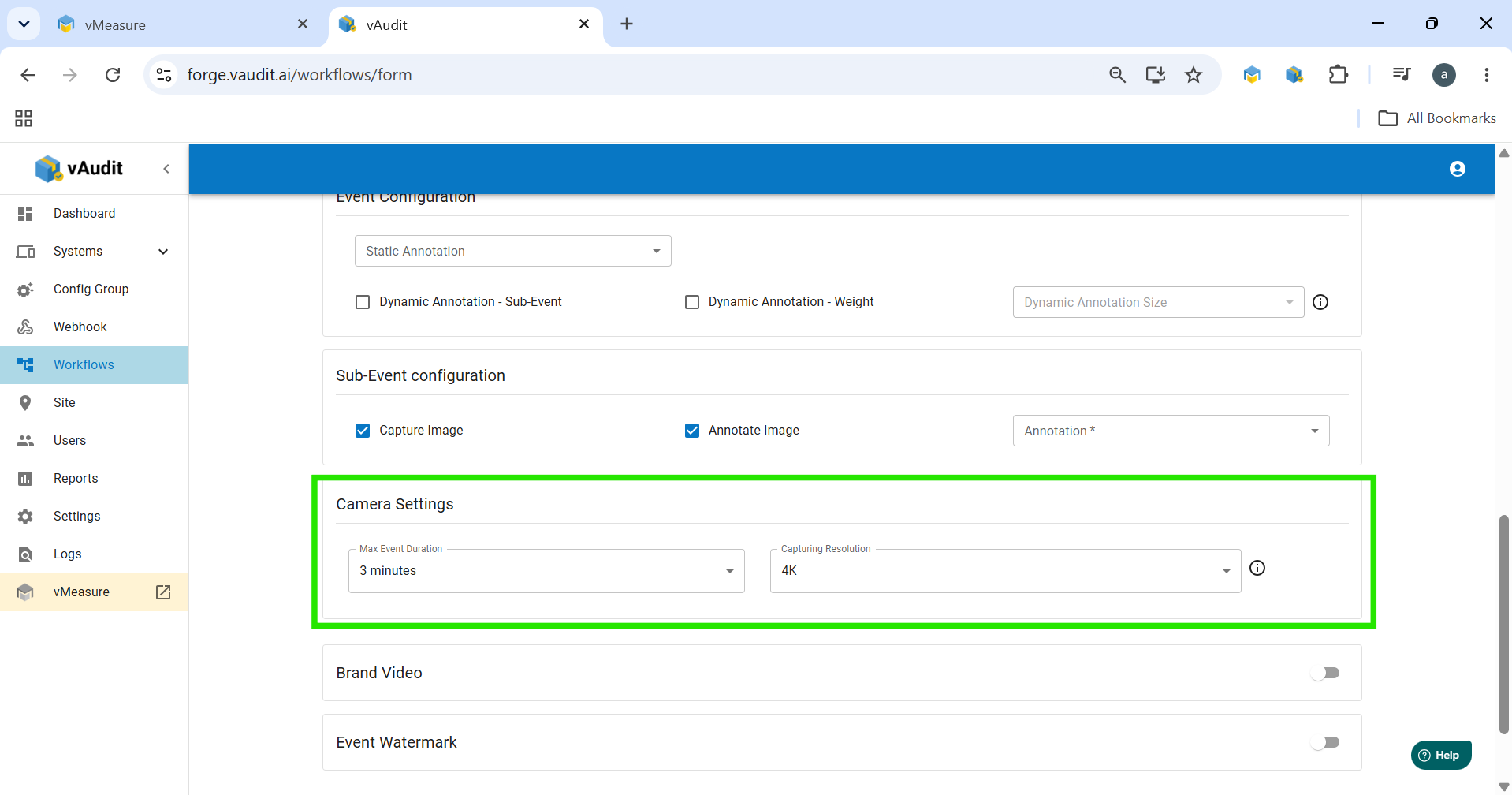The height and width of the screenshot is (795, 1512).
Task: Open the Dynamic Annotation Size dropdown
Action: coord(1158,302)
